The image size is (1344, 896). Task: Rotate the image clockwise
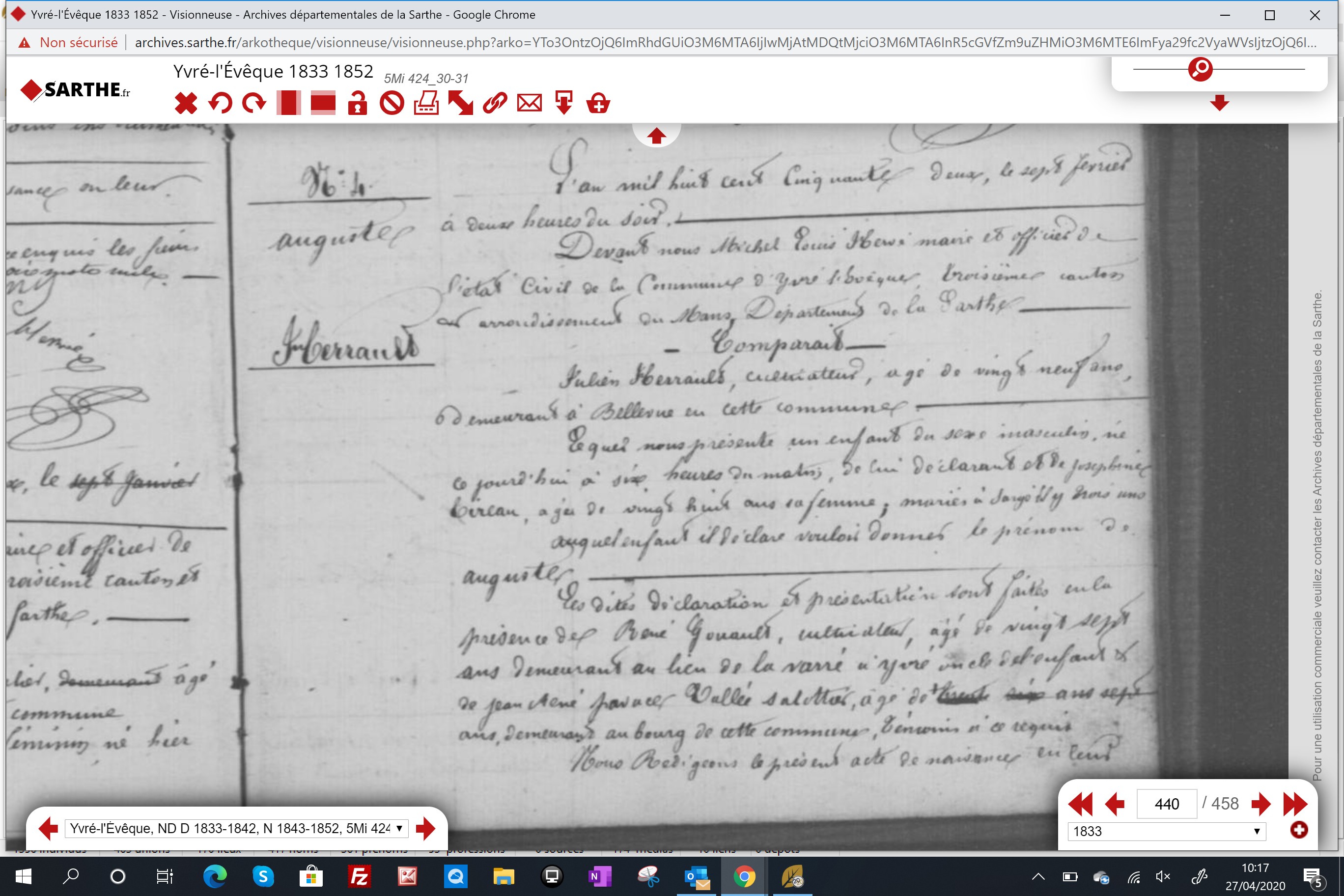[254, 104]
